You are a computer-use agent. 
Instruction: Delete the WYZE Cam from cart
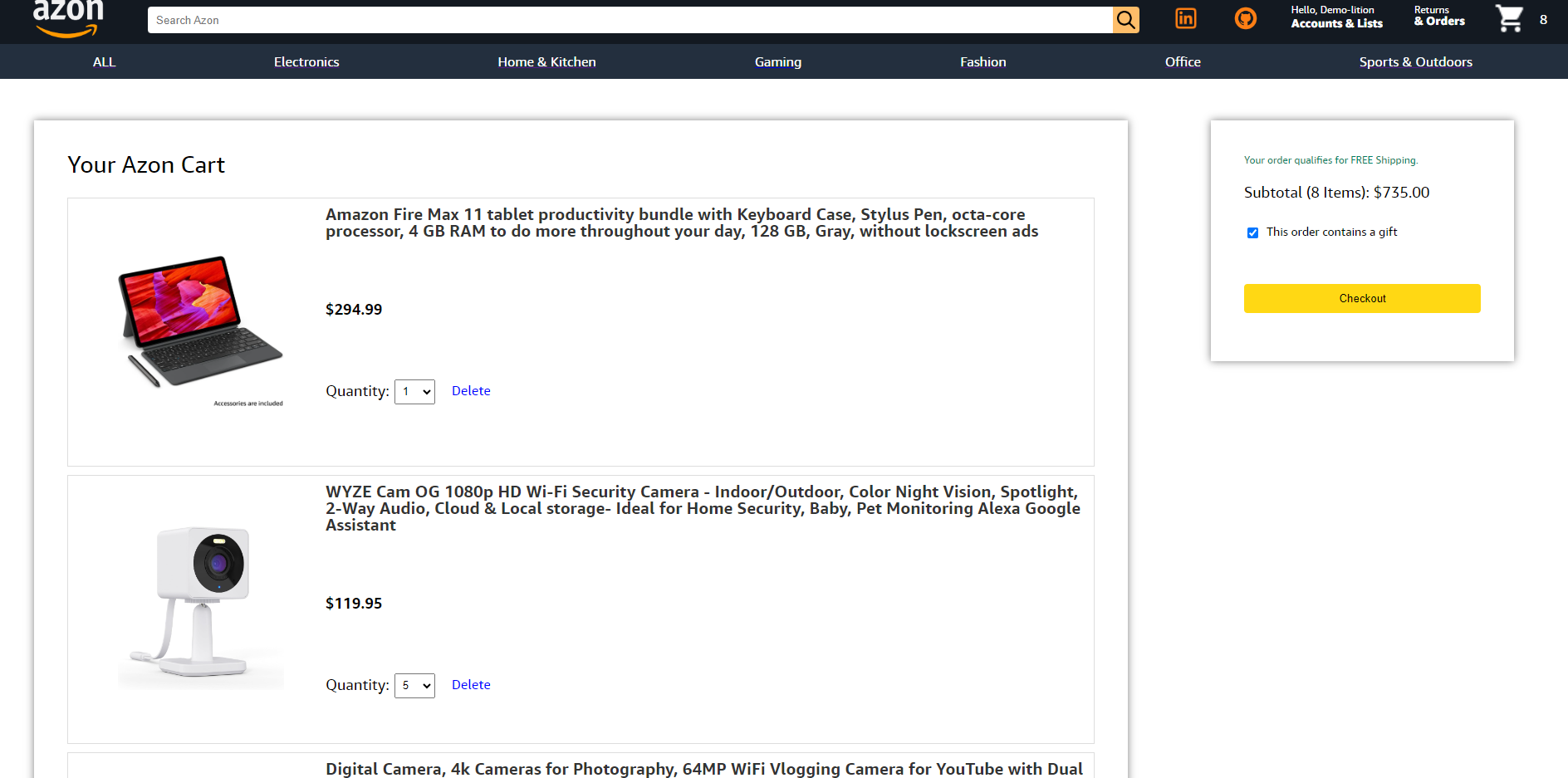click(x=471, y=685)
